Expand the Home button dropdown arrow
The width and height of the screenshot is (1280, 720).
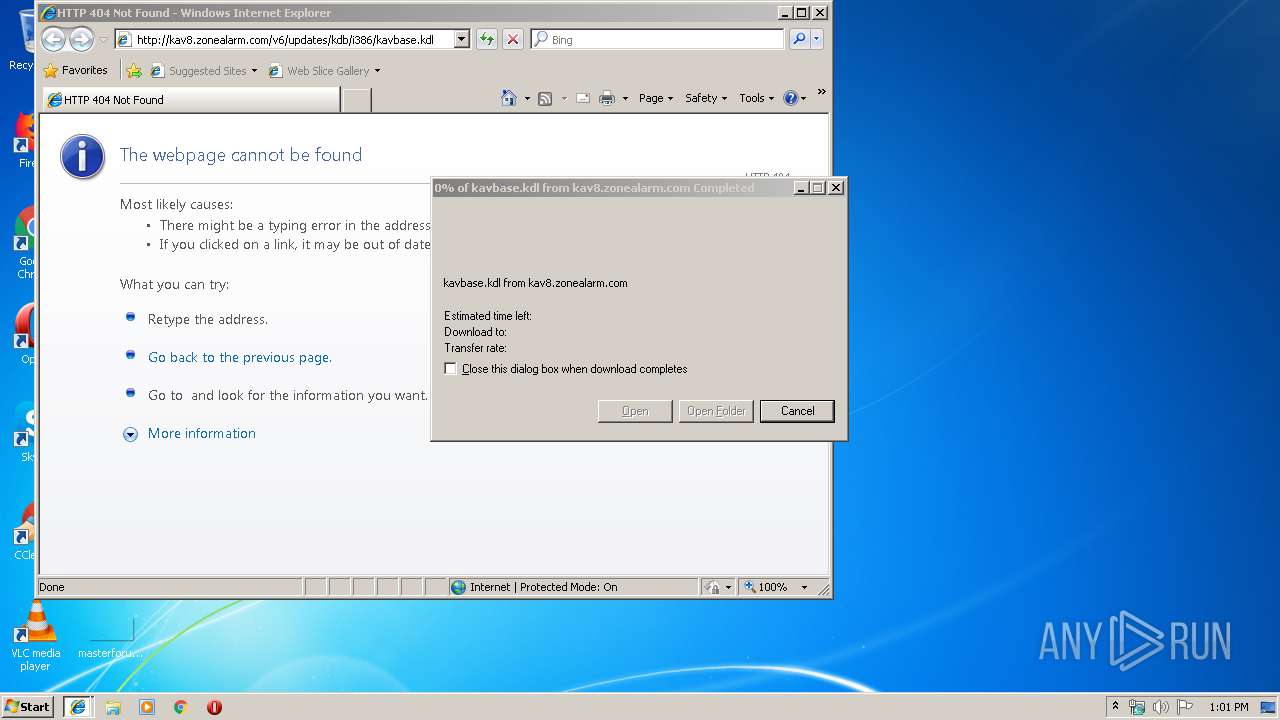click(x=527, y=98)
